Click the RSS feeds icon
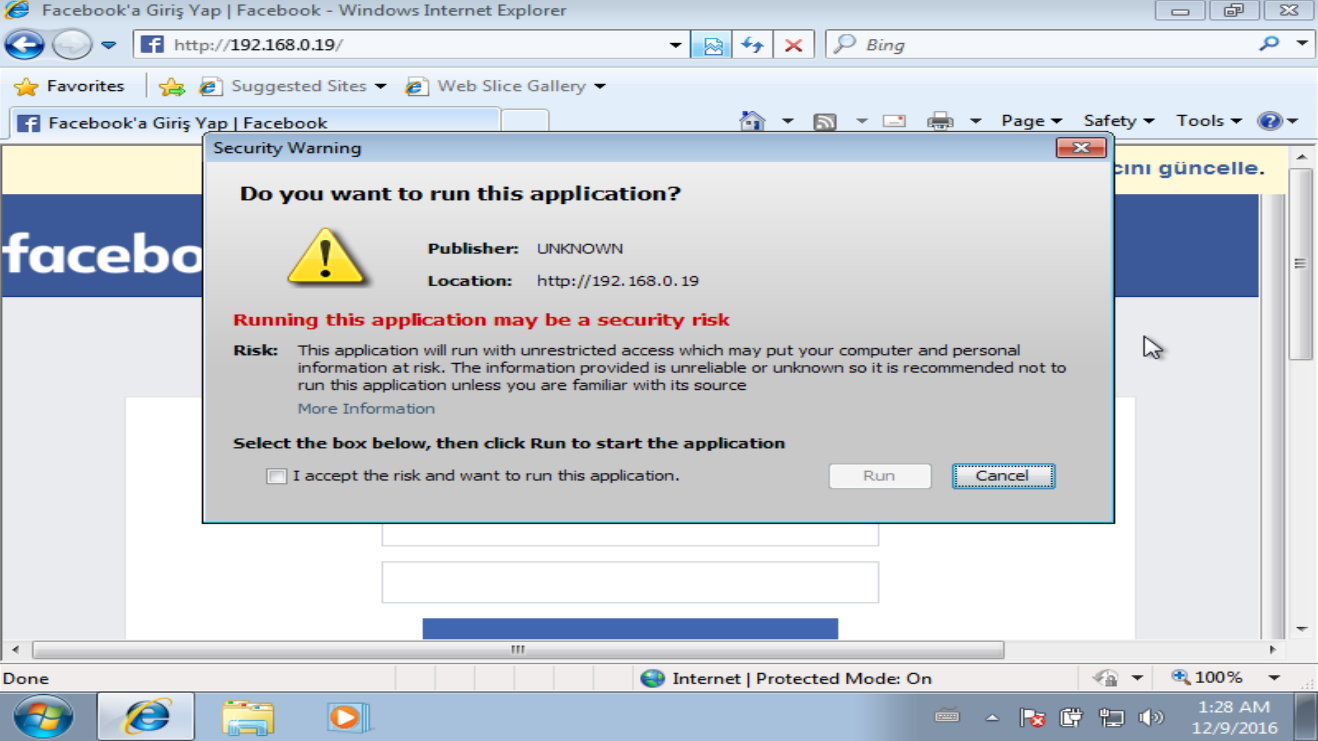 (825, 122)
